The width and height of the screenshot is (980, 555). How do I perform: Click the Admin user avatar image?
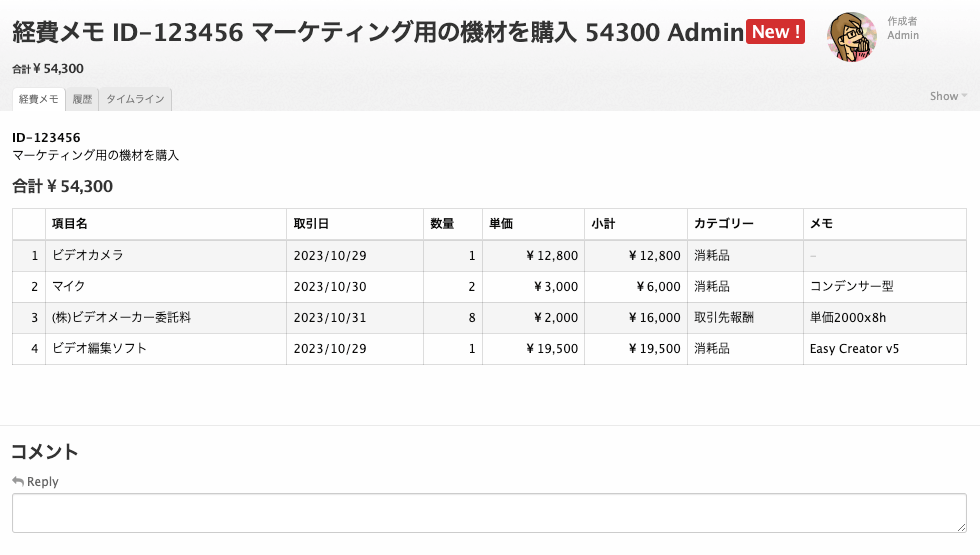tap(851, 36)
